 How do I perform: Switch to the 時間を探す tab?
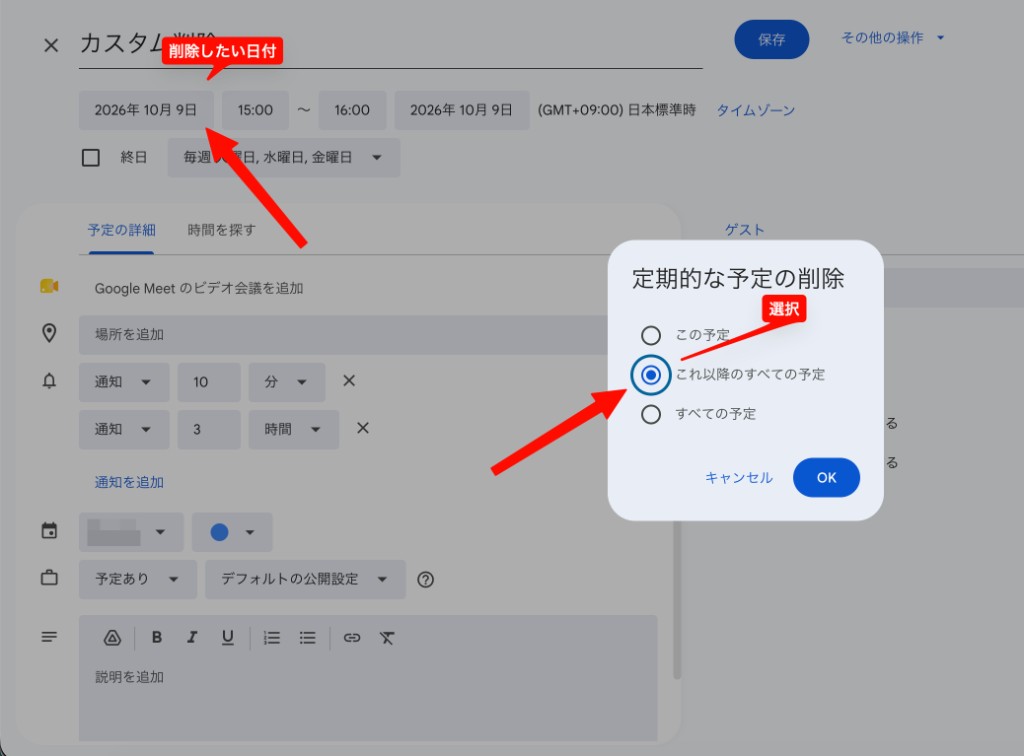click(221, 230)
